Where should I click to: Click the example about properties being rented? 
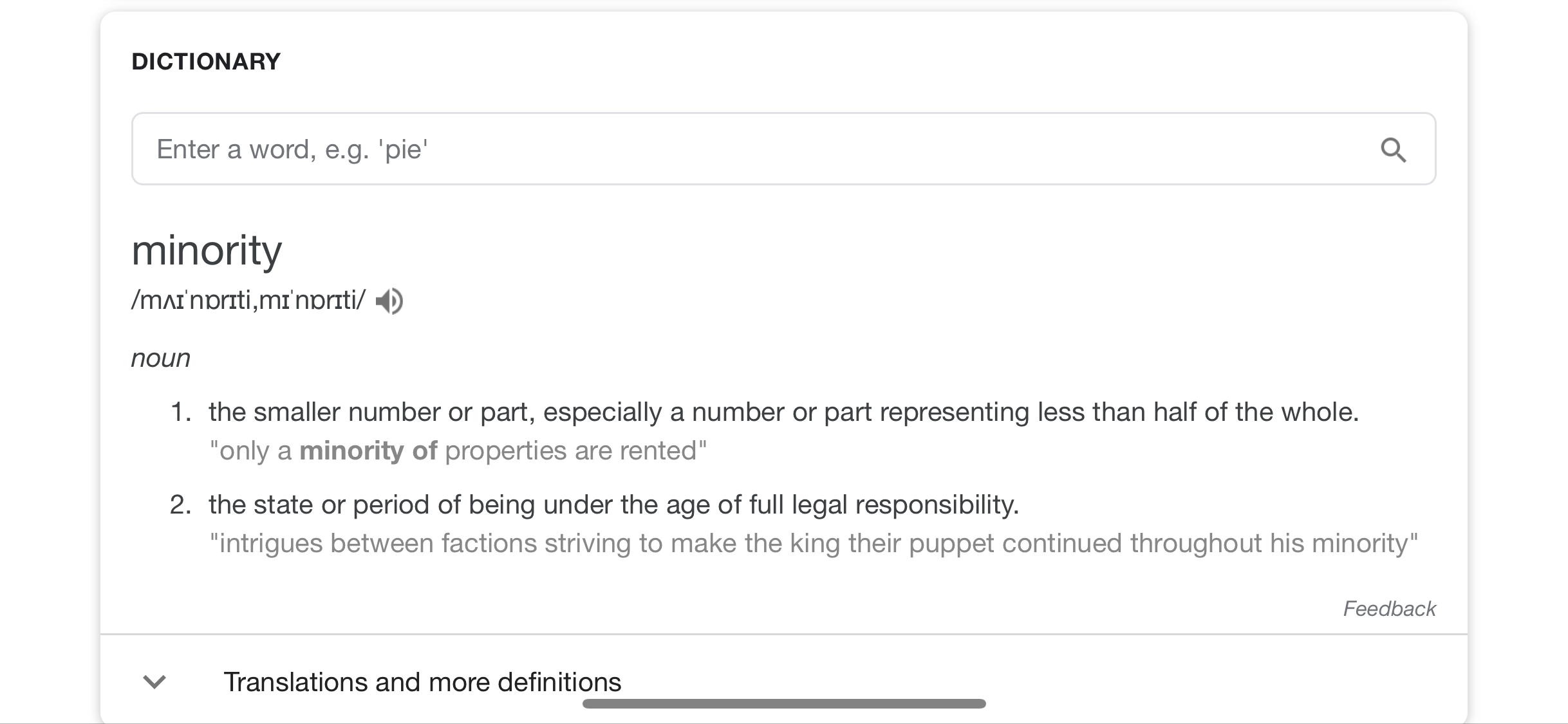458,451
